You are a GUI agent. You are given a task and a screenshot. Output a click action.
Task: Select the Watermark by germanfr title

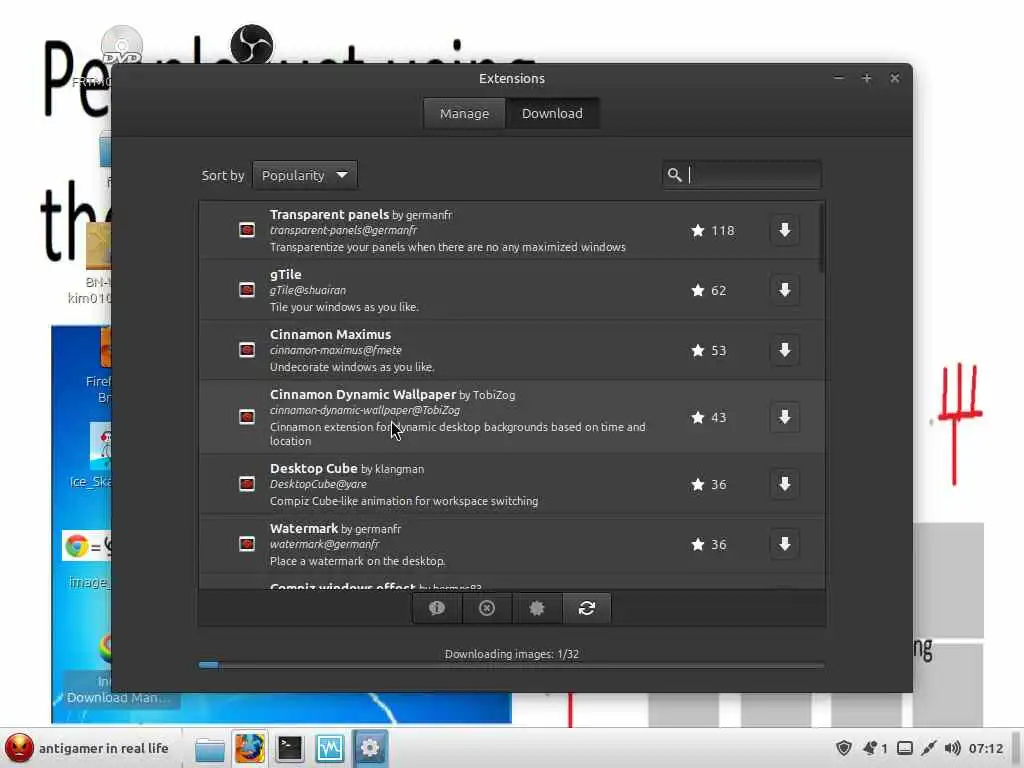(336, 528)
